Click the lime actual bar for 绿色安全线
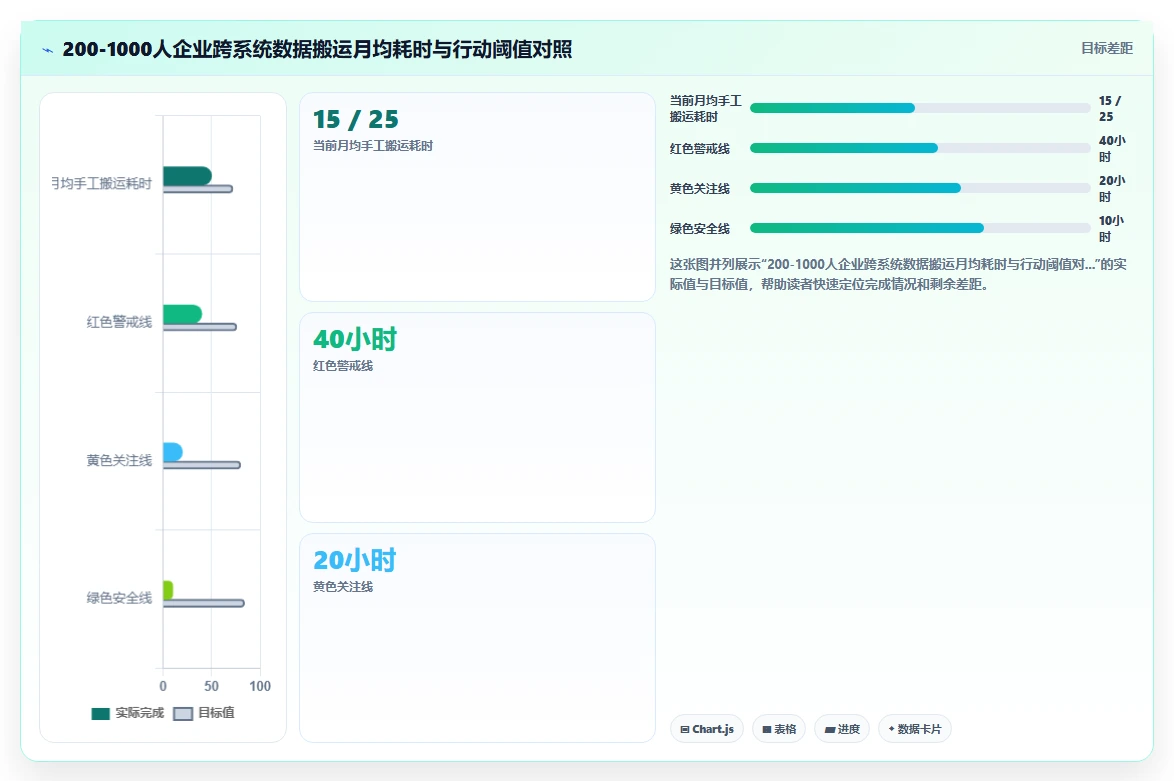 168,590
